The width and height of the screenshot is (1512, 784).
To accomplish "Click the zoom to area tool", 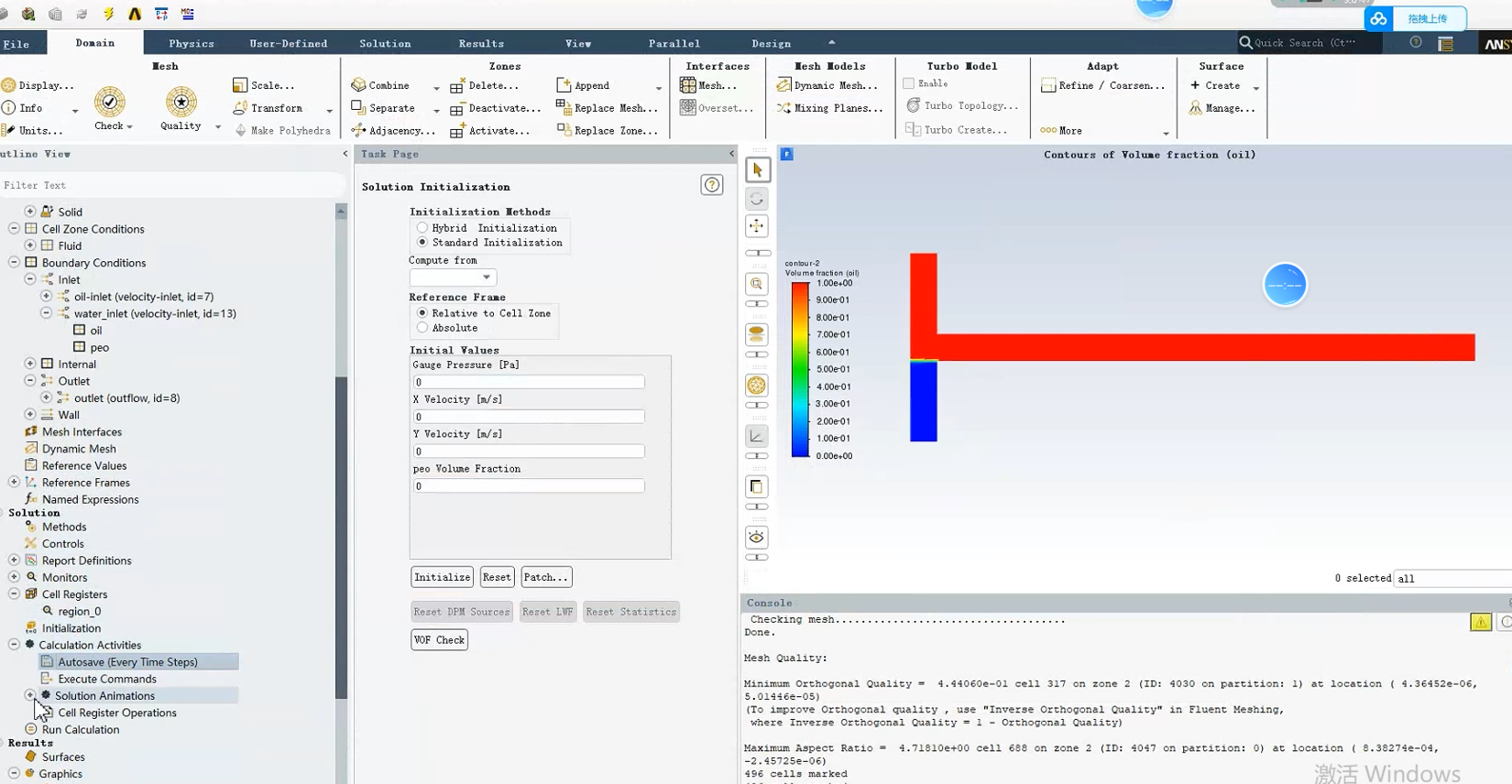I will (x=757, y=284).
